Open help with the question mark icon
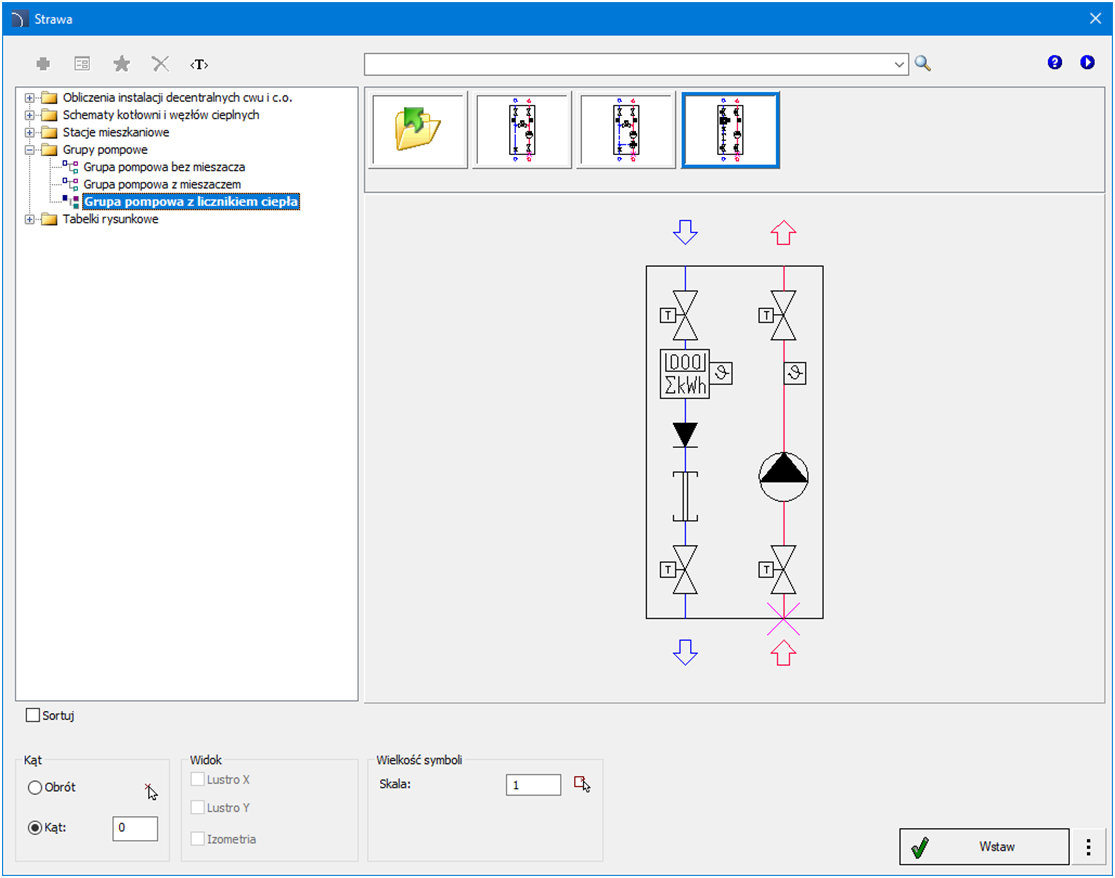 (x=1054, y=63)
